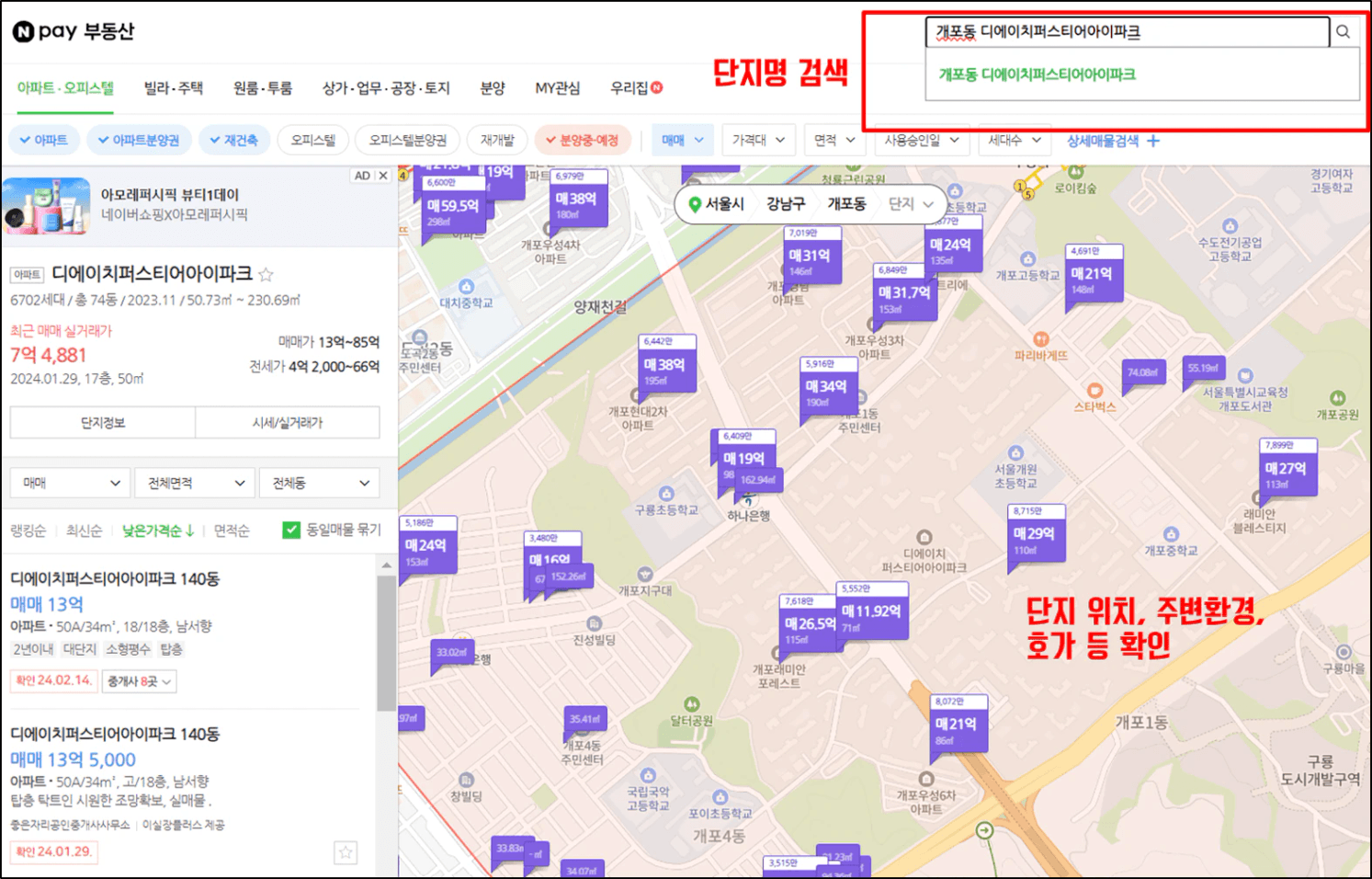1372x879 pixels.
Task: Click the 하나은행 bank icon
Action: click(749, 500)
